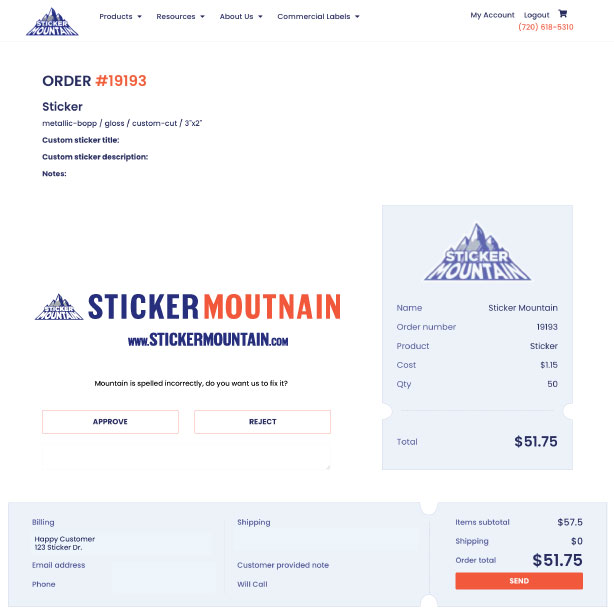Image resolution: width=614 pixels, height=612 pixels.
Task: Reject the sticker proof
Action: 262,422
